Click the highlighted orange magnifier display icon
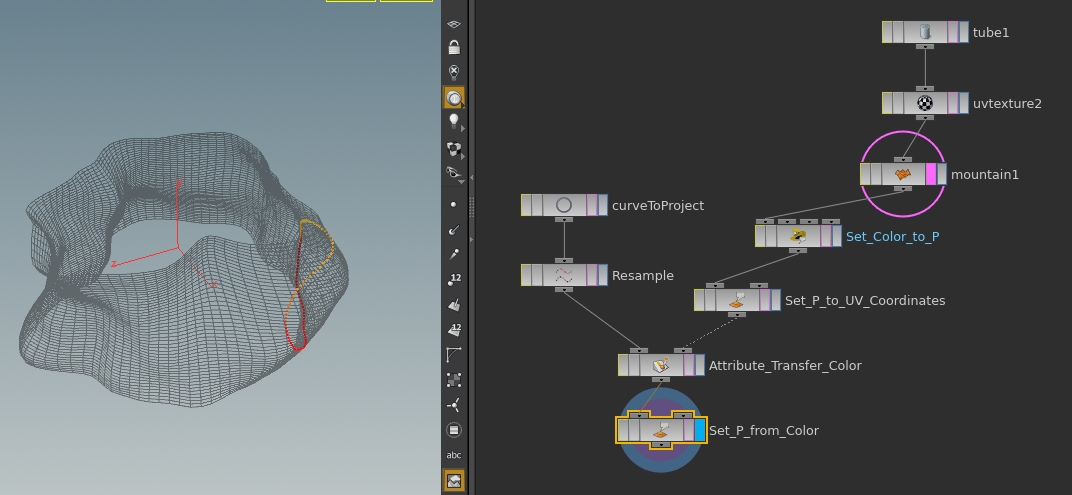 click(454, 98)
